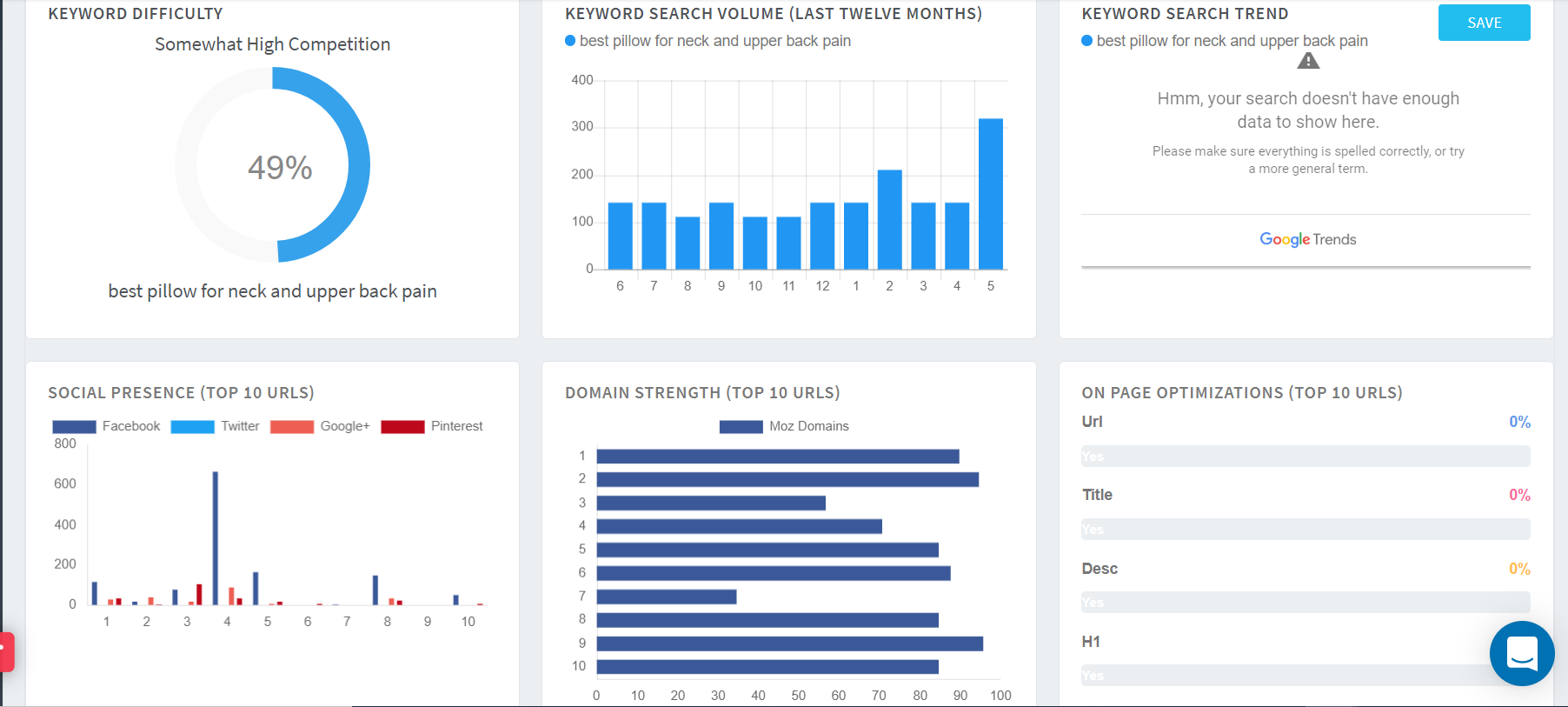
Task: Click the orange 0% value beside Desc
Action: [1519, 569]
